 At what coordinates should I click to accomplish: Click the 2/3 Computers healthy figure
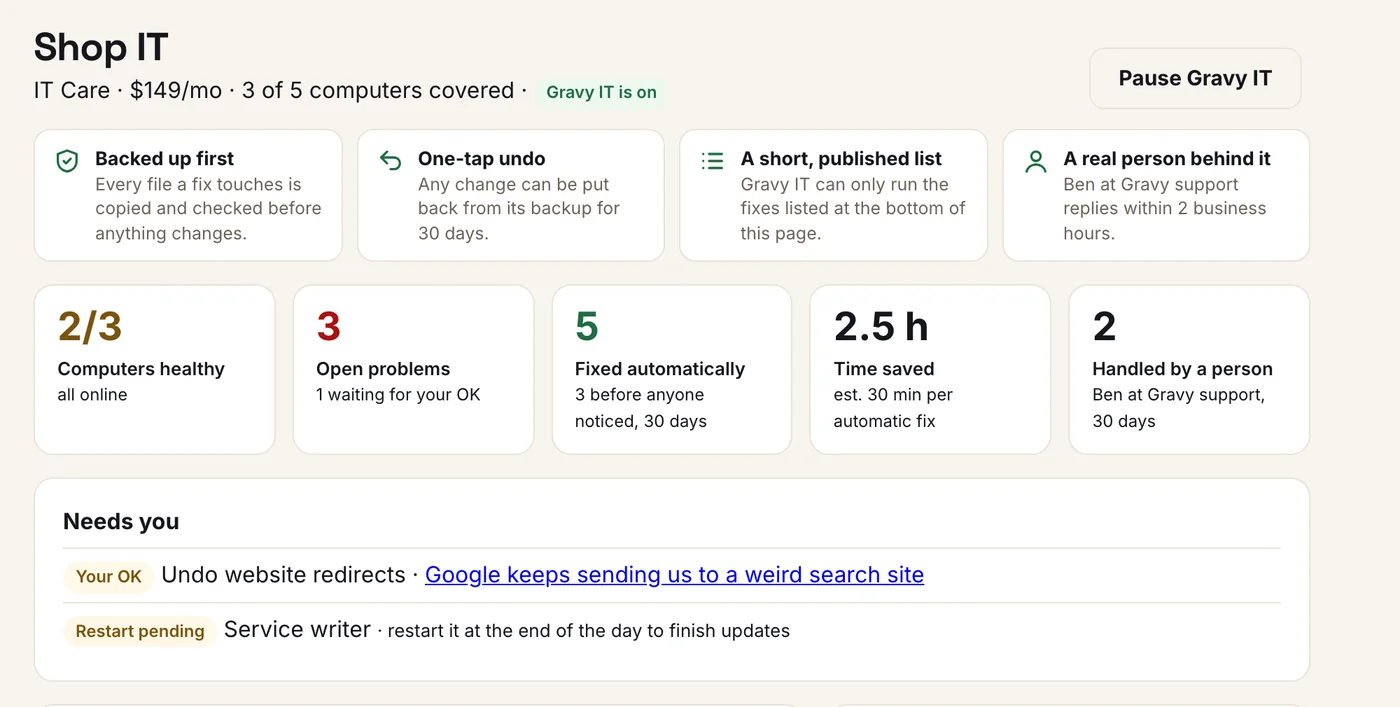90,326
